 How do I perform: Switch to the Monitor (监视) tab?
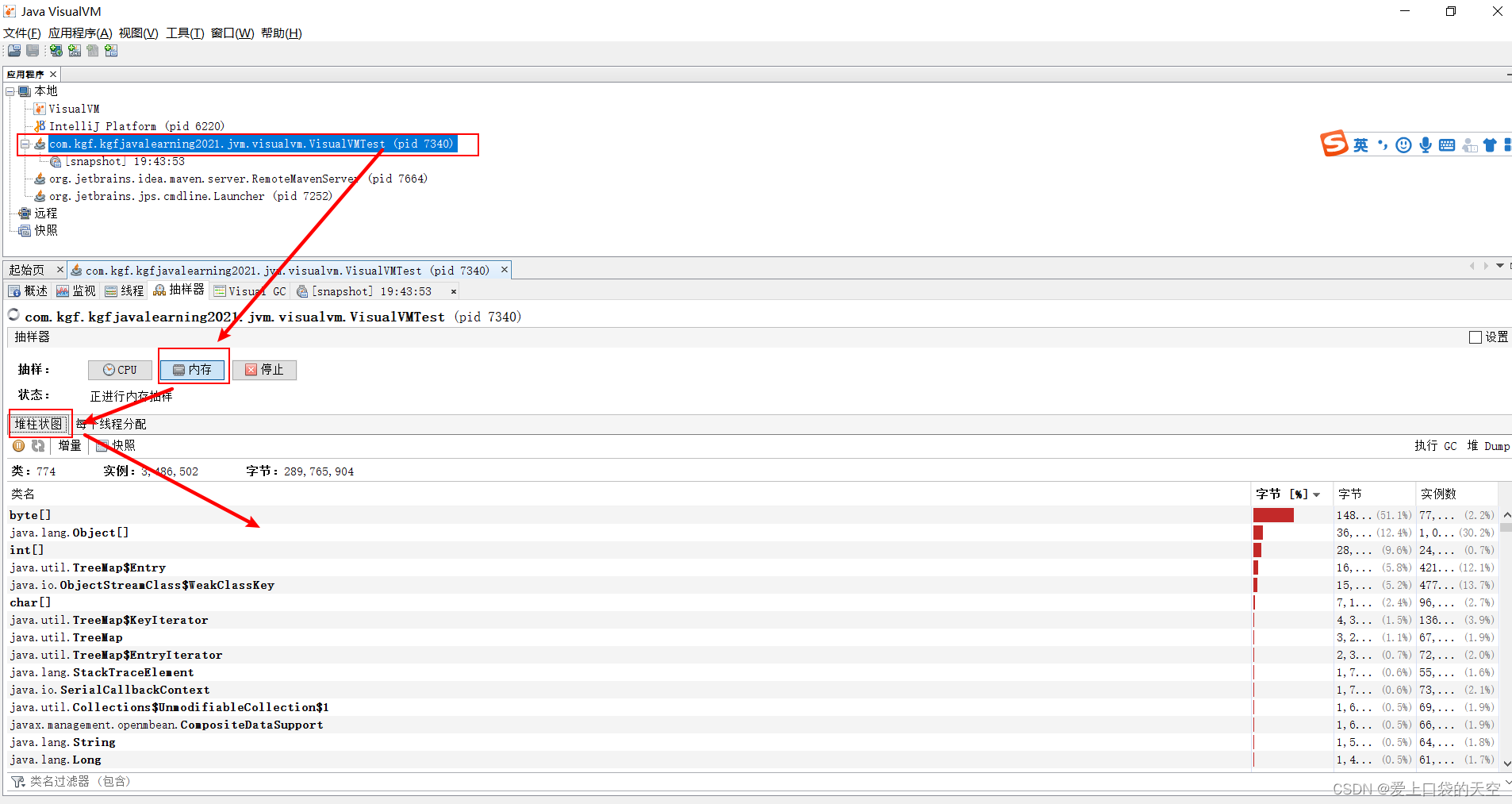tap(76, 291)
